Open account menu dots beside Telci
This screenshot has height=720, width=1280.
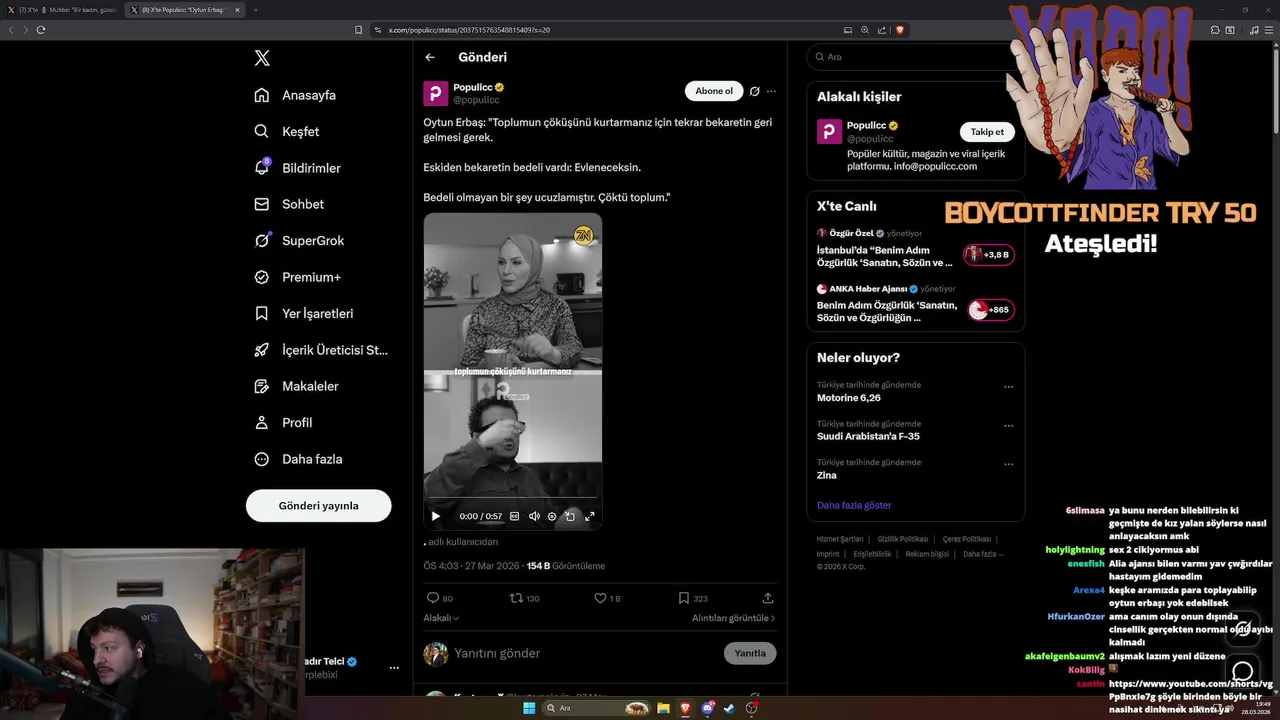(394, 667)
